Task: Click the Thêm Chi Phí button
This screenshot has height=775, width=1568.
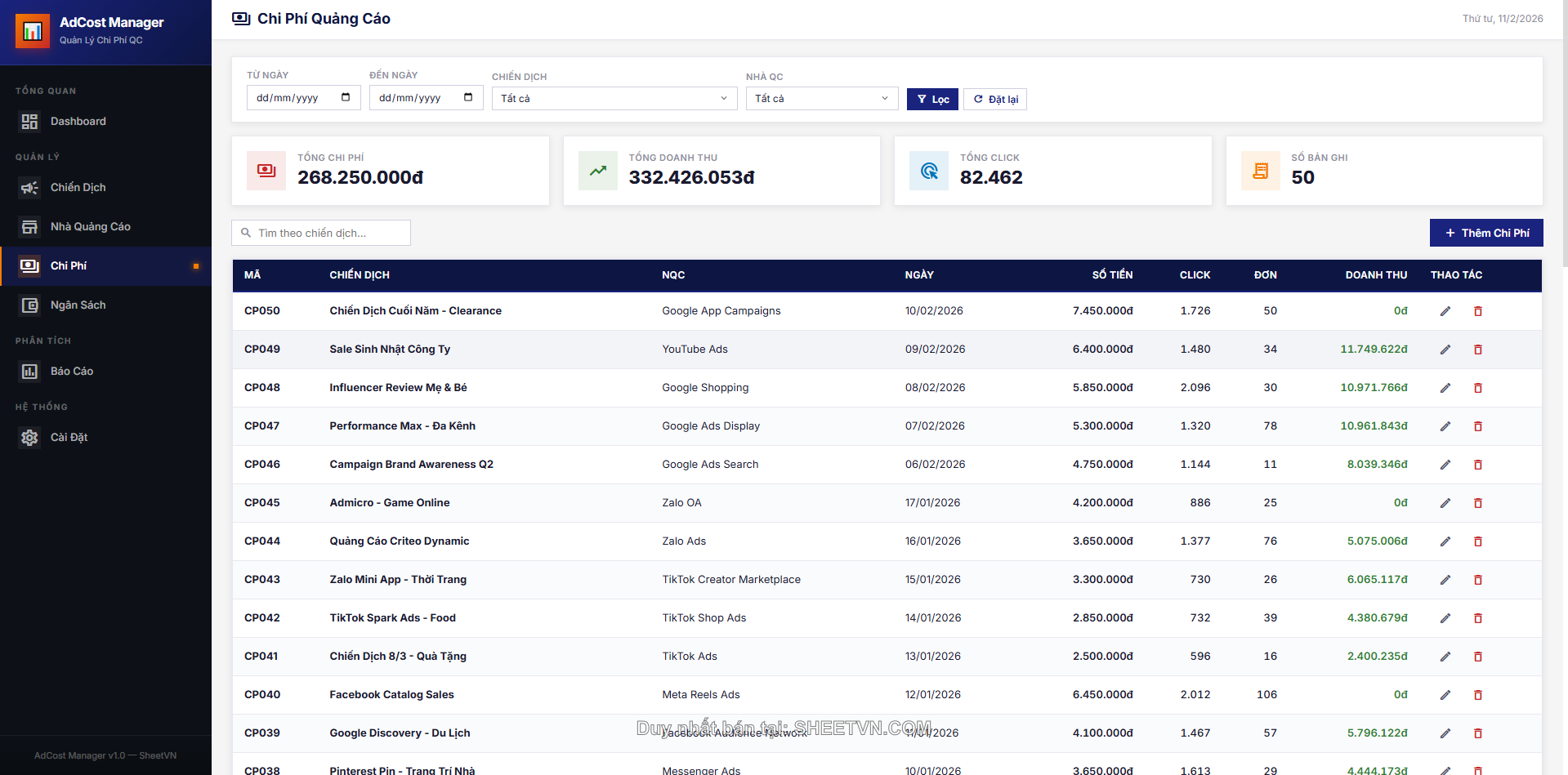Action: coord(1485,233)
